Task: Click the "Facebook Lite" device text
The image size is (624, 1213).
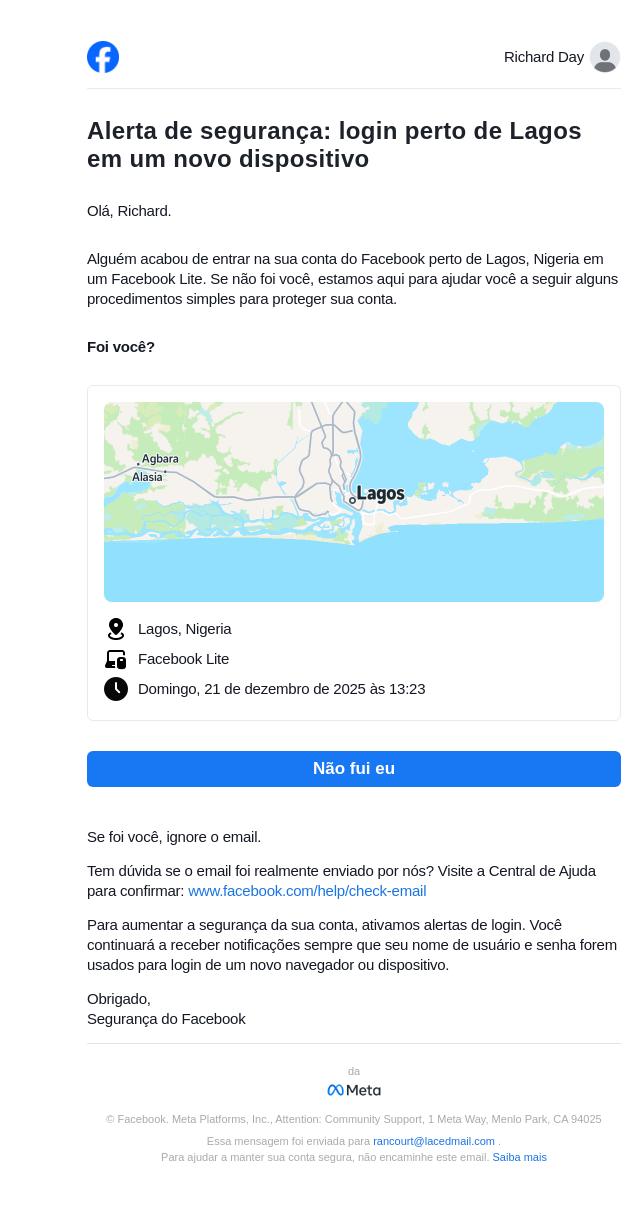Action: coord(184,659)
